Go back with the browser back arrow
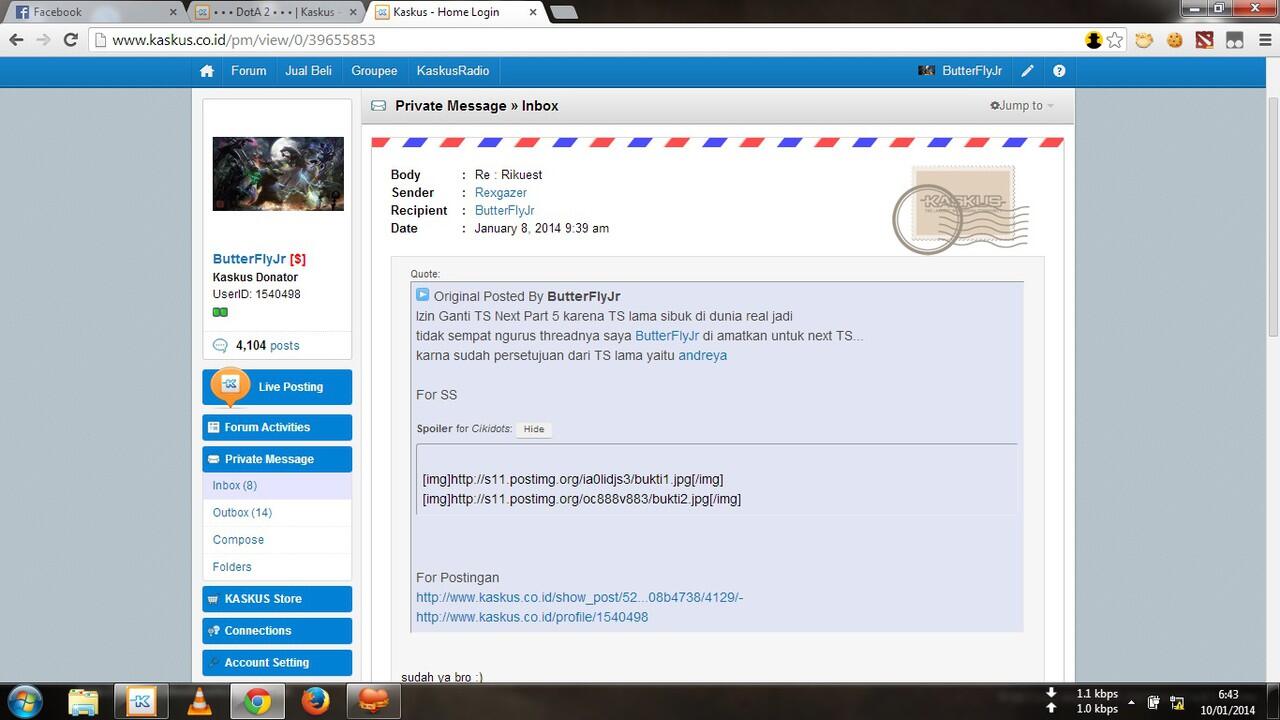Screen dimensions: 1280x720 (16, 40)
